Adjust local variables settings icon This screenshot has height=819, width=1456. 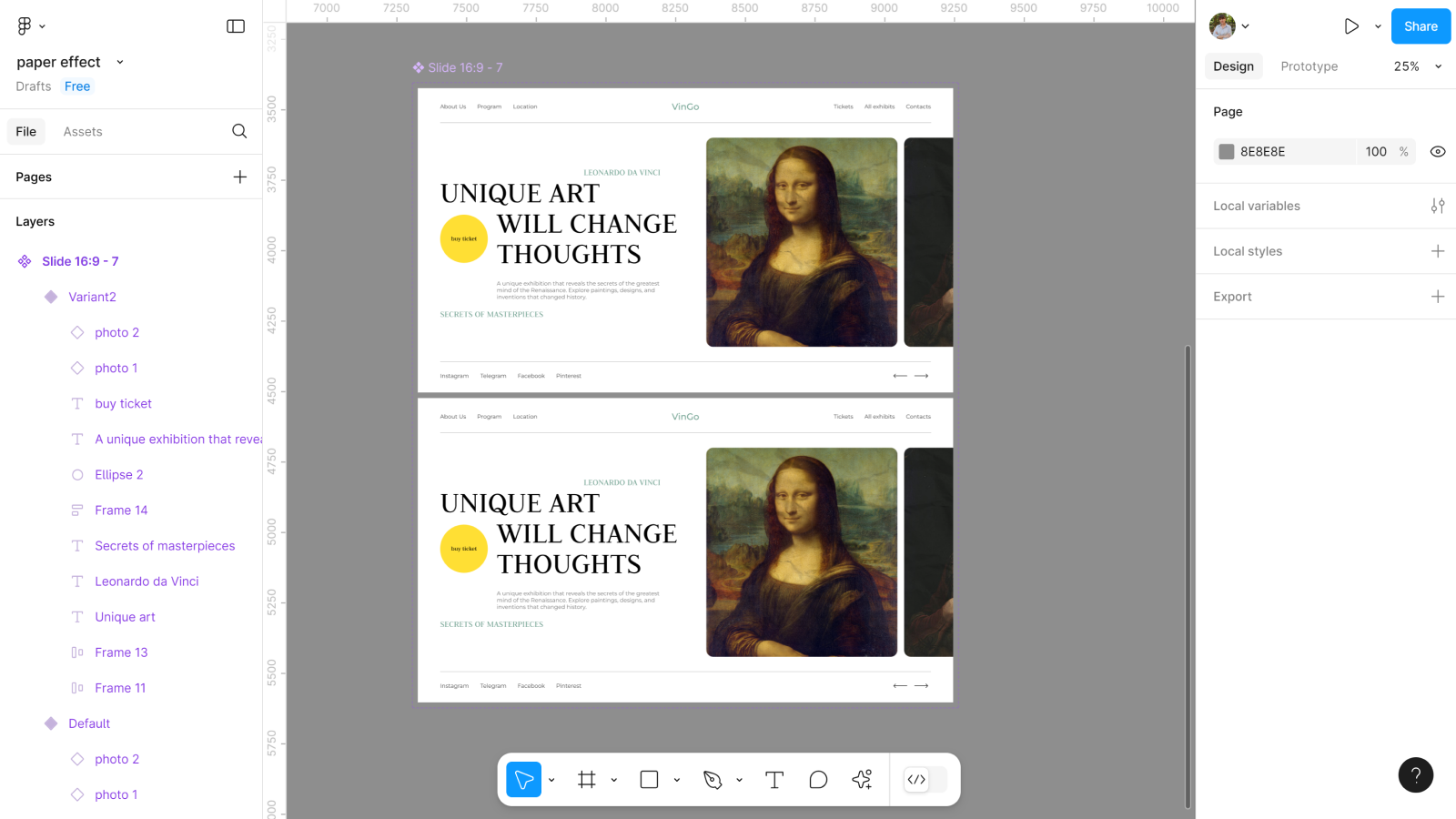coord(1437,206)
